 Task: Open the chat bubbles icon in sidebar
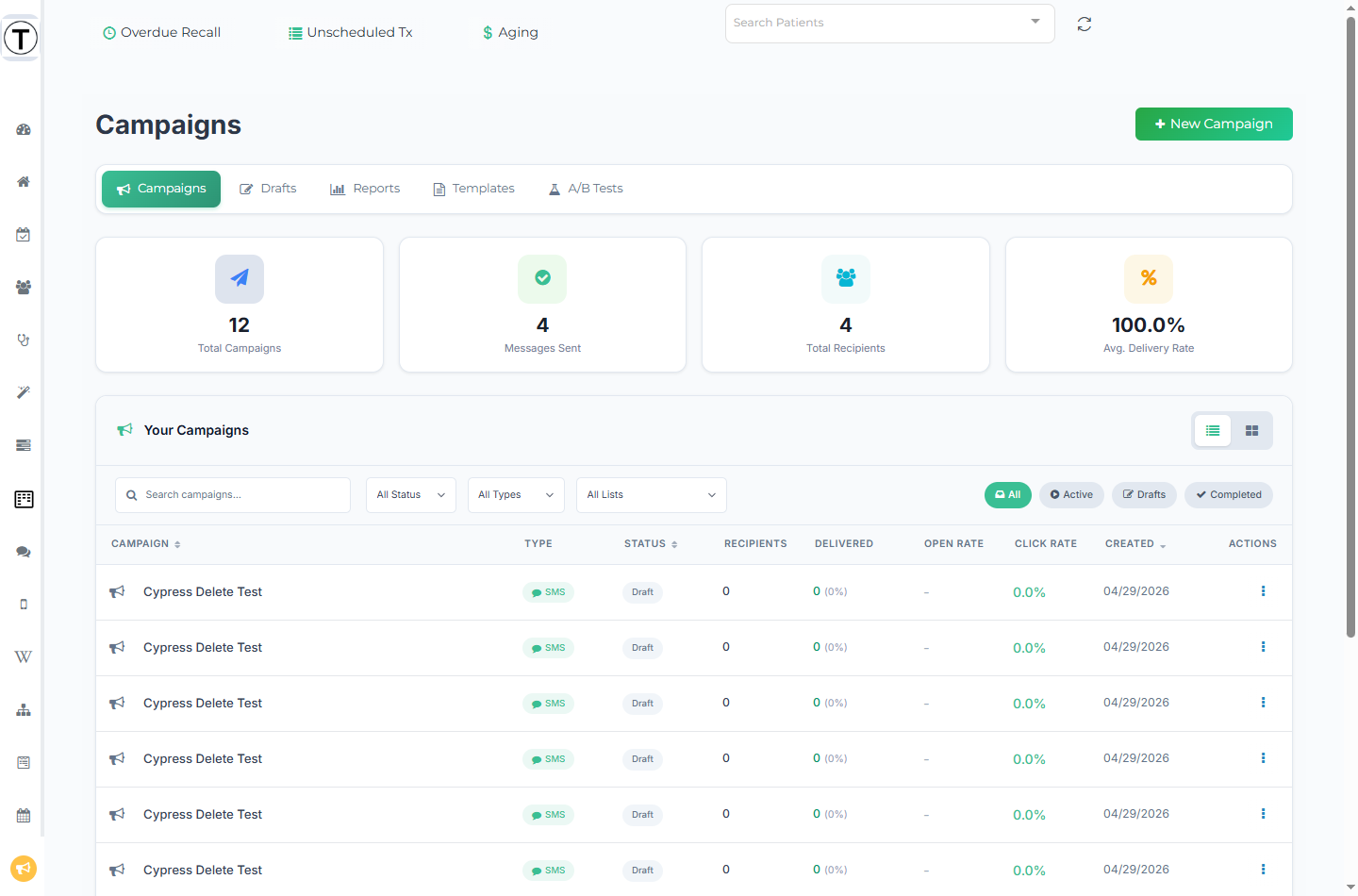tap(24, 552)
